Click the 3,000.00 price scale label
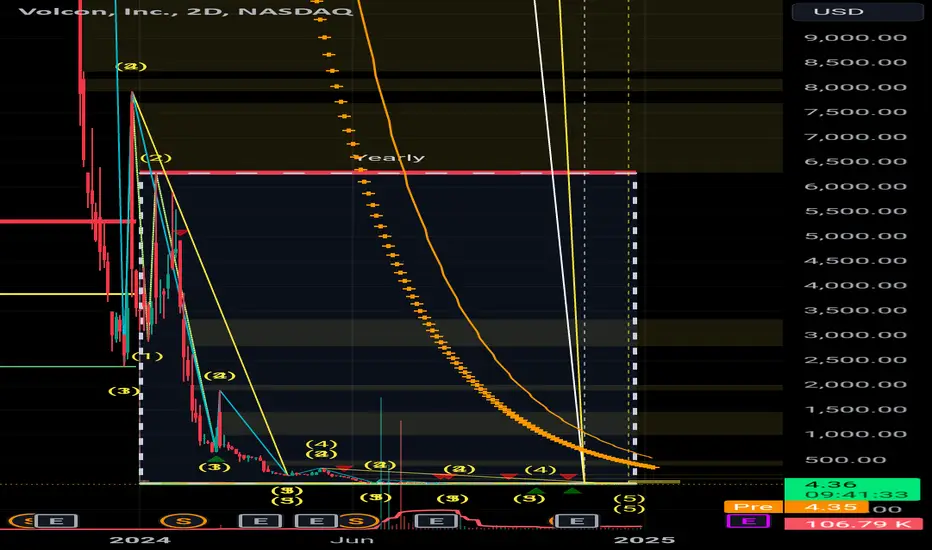Viewport: 932px width, 550px height. point(855,335)
